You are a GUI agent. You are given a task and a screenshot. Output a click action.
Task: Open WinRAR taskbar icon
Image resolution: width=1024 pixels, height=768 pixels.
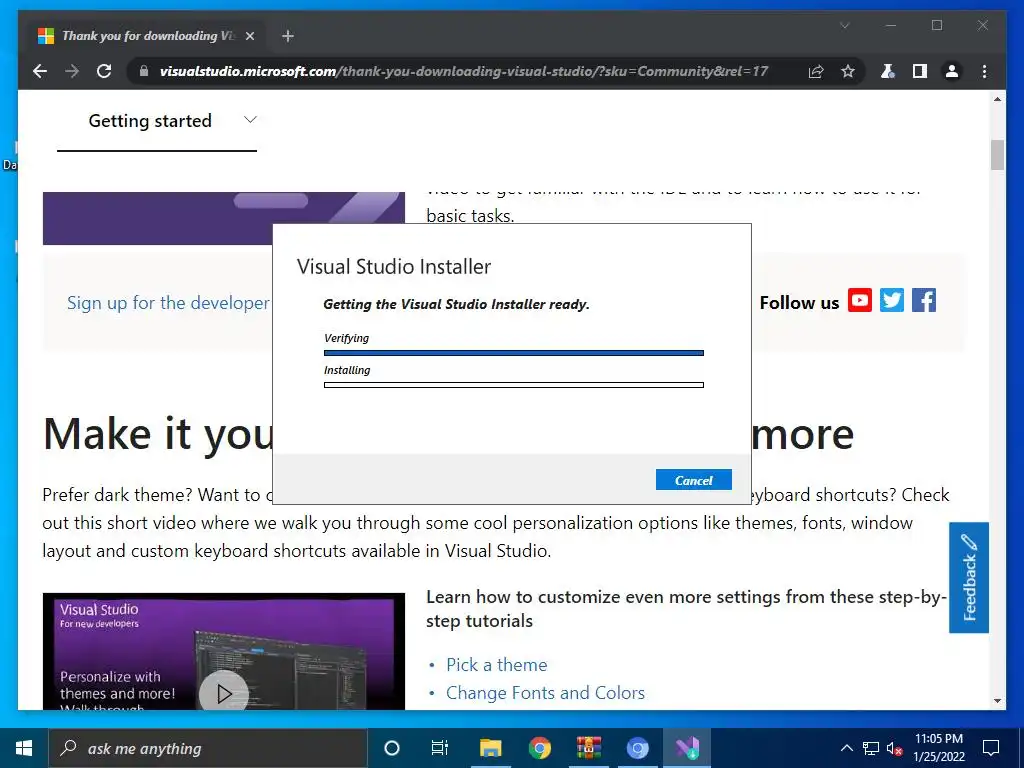point(588,748)
